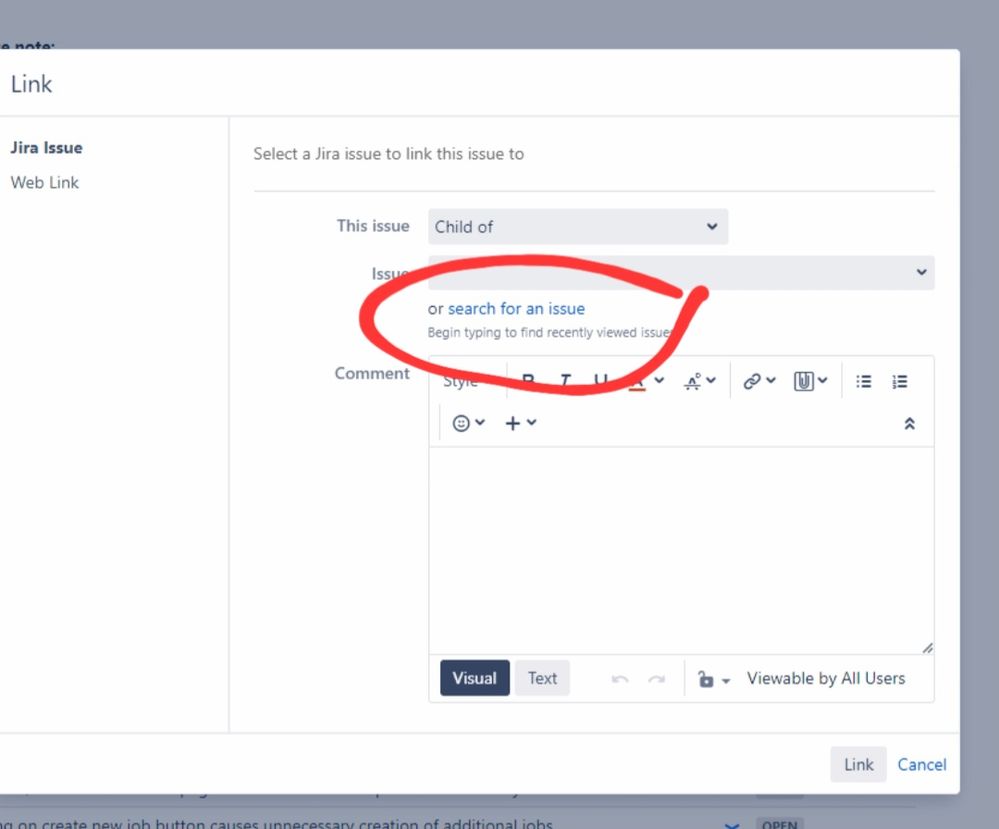Open the attachment dropdown icon
Screen dimensions: 999x829
coord(810,381)
